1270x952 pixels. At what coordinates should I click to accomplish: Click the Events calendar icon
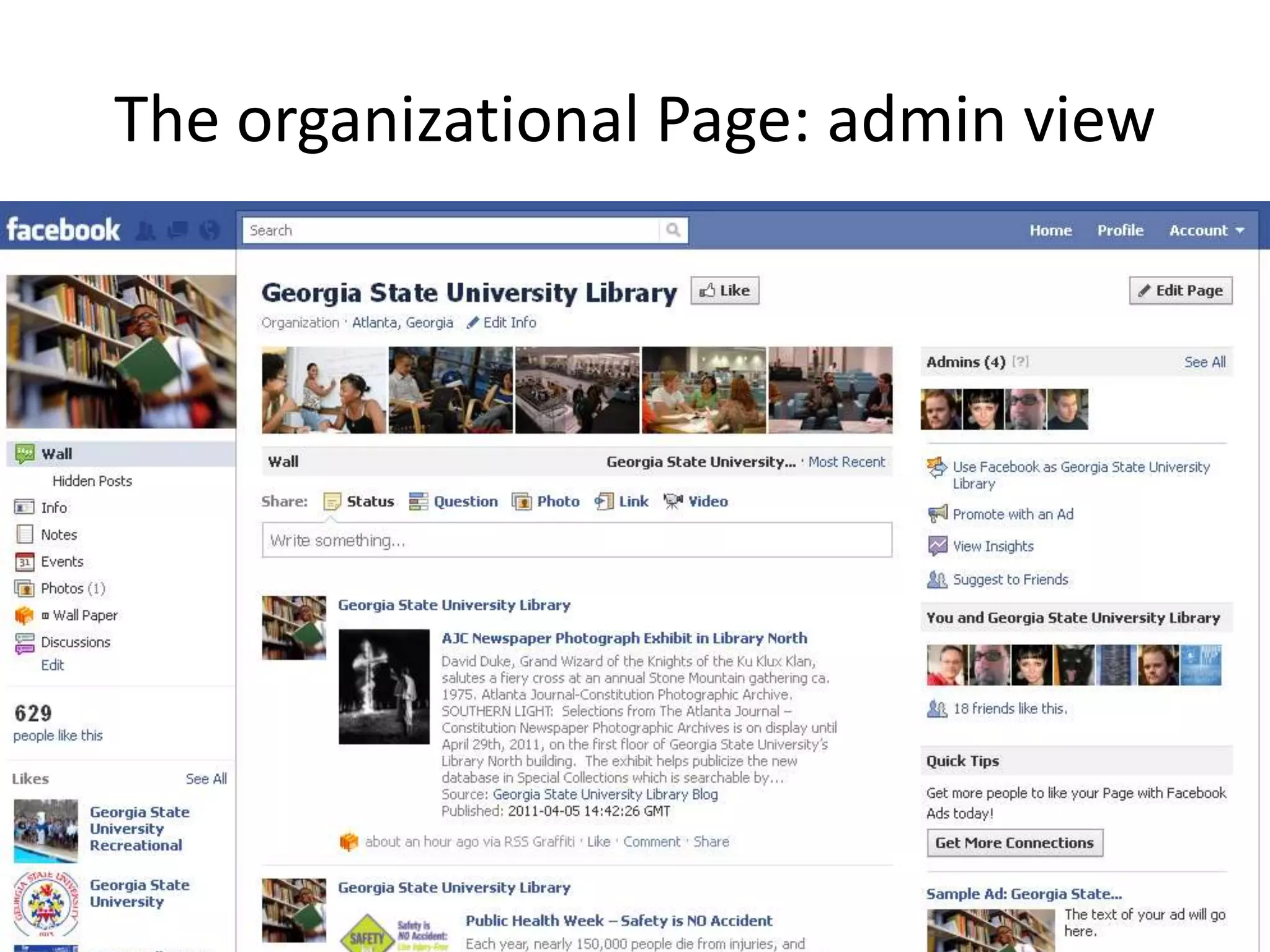24,562
